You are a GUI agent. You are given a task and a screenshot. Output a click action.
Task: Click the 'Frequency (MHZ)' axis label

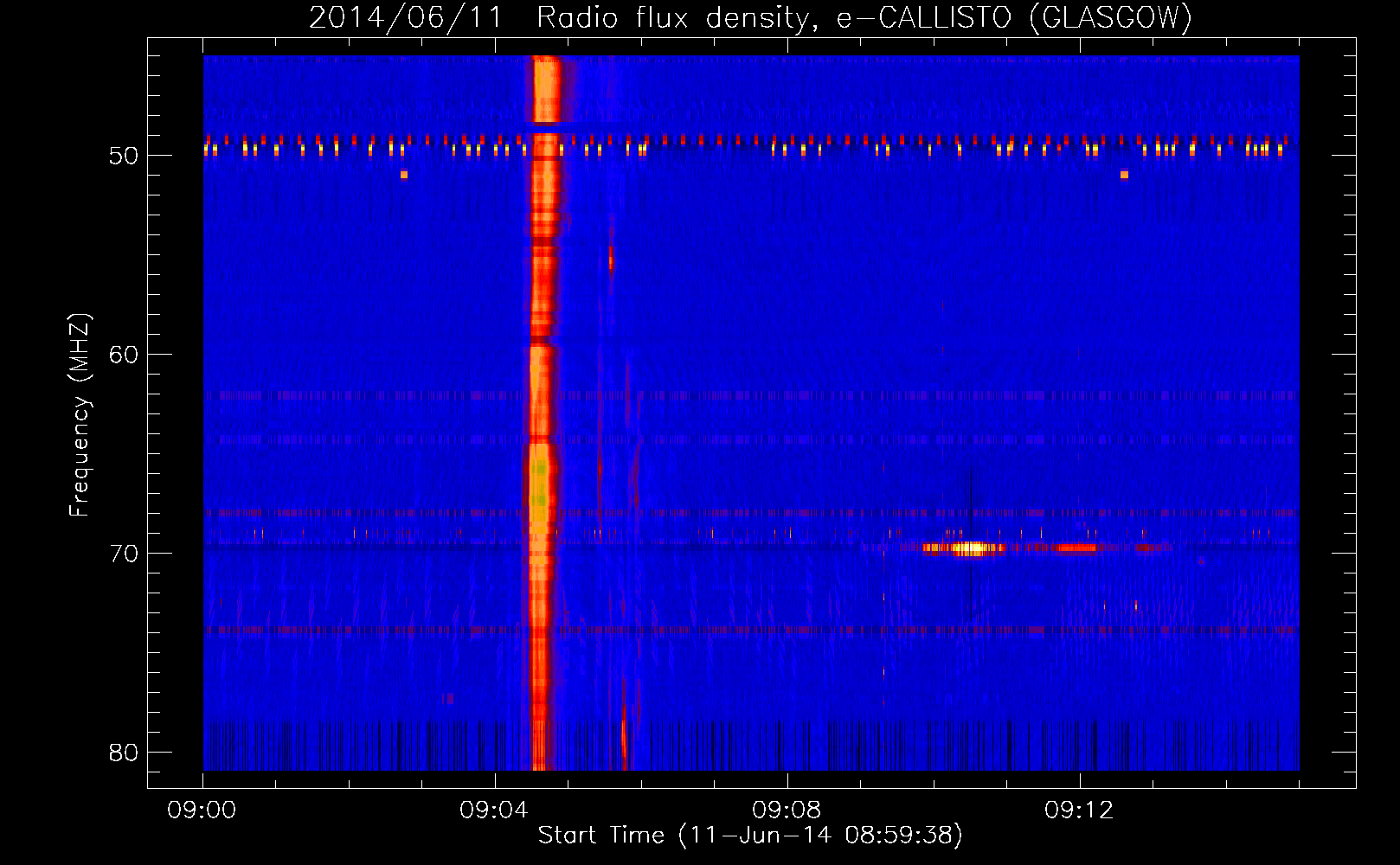[80, 415]
